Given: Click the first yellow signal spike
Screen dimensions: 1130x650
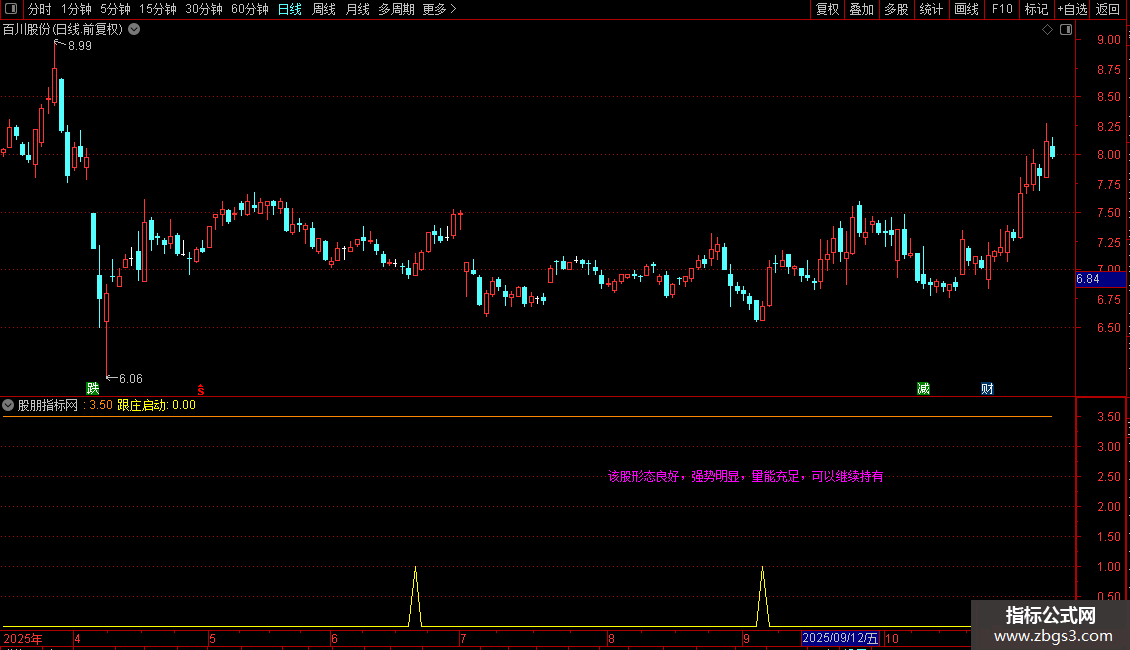Looking at the screenshot, I should click(415, 597).
